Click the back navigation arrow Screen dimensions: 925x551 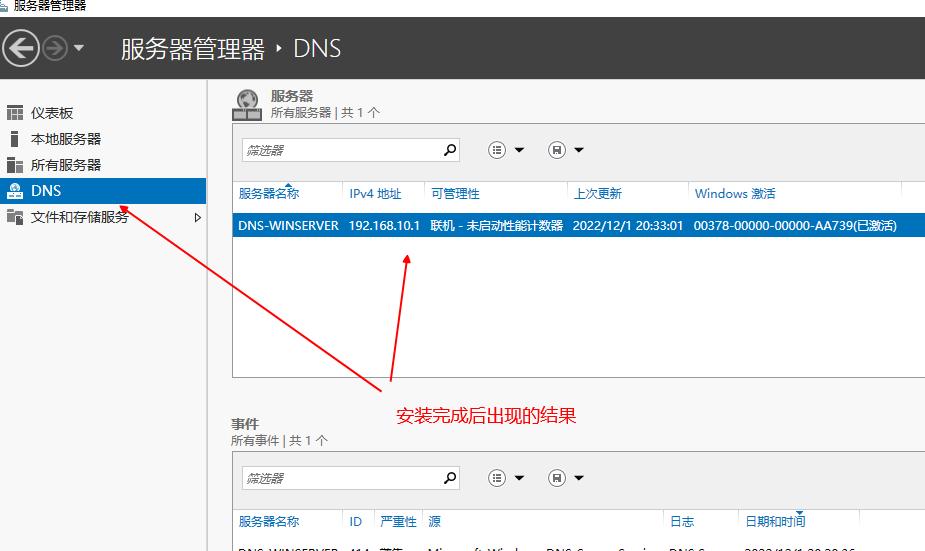[21, 48]
